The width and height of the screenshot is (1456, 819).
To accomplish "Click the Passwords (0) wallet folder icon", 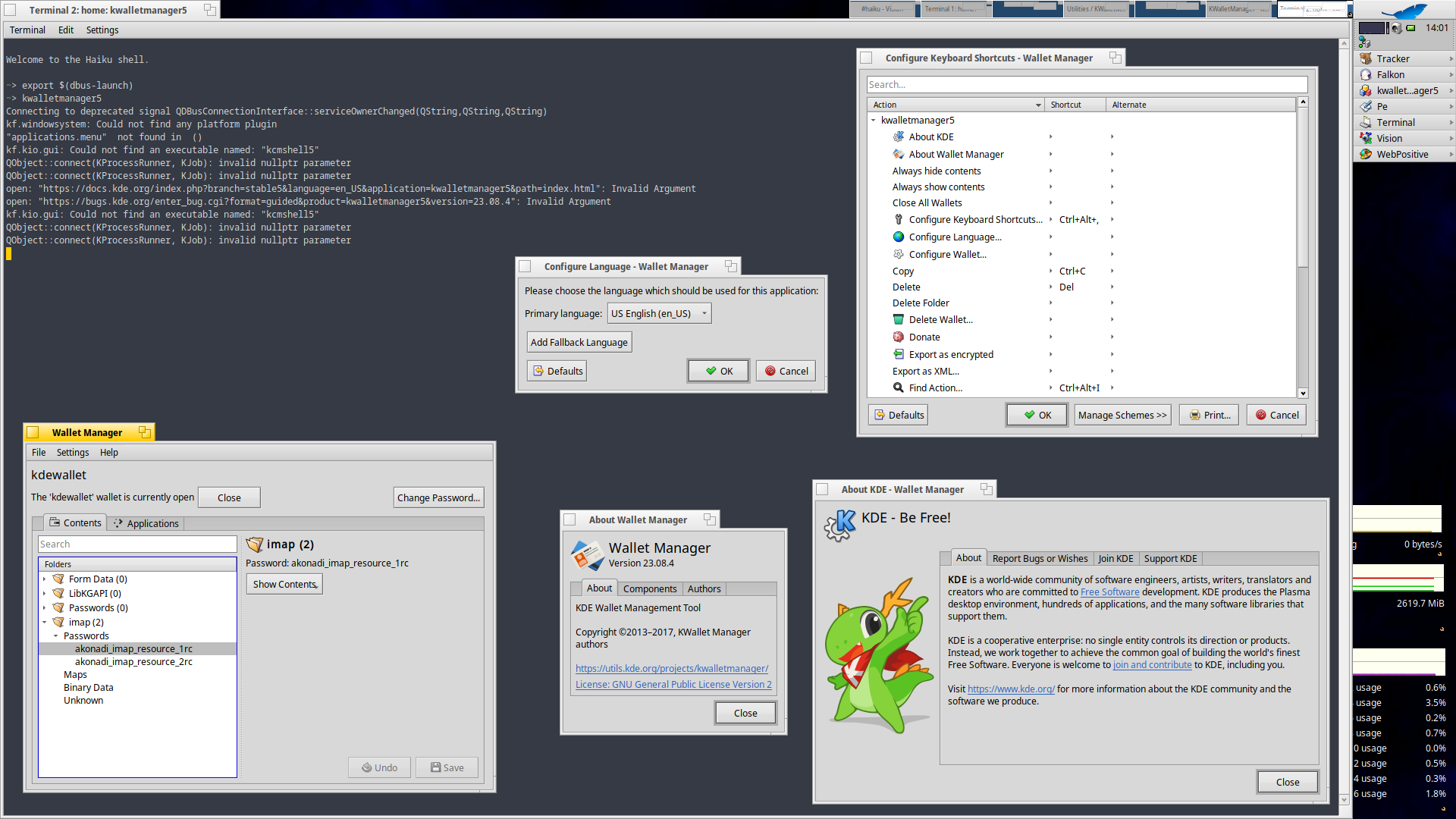I will pos(58,607).
